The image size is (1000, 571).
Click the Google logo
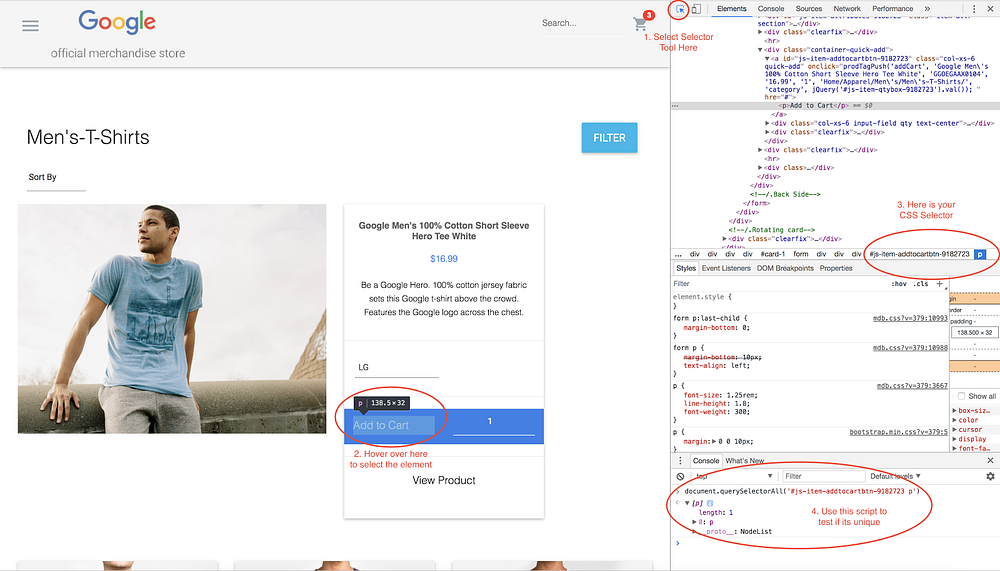pos(117,22)
